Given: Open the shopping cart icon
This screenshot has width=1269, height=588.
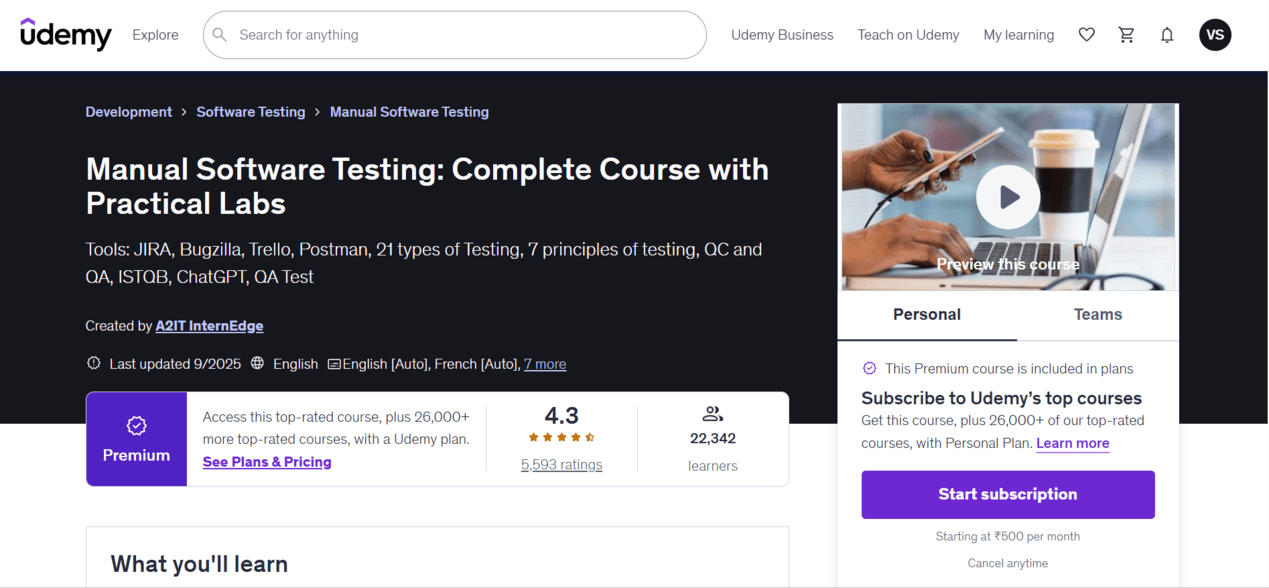Looking at the screenshot, I should 1126,34.
